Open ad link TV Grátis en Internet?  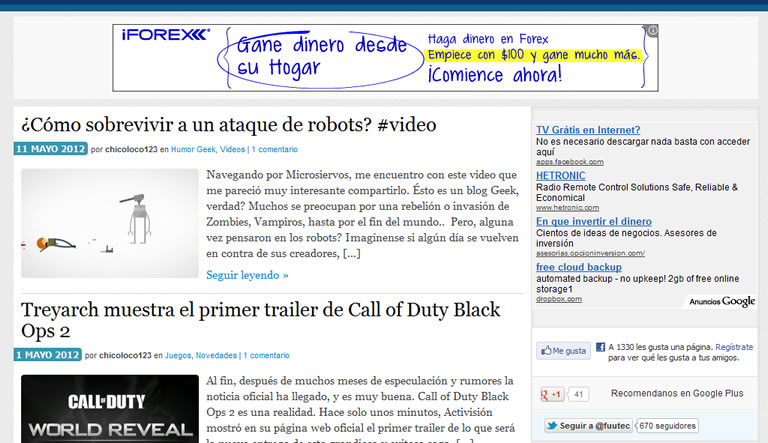588,130
